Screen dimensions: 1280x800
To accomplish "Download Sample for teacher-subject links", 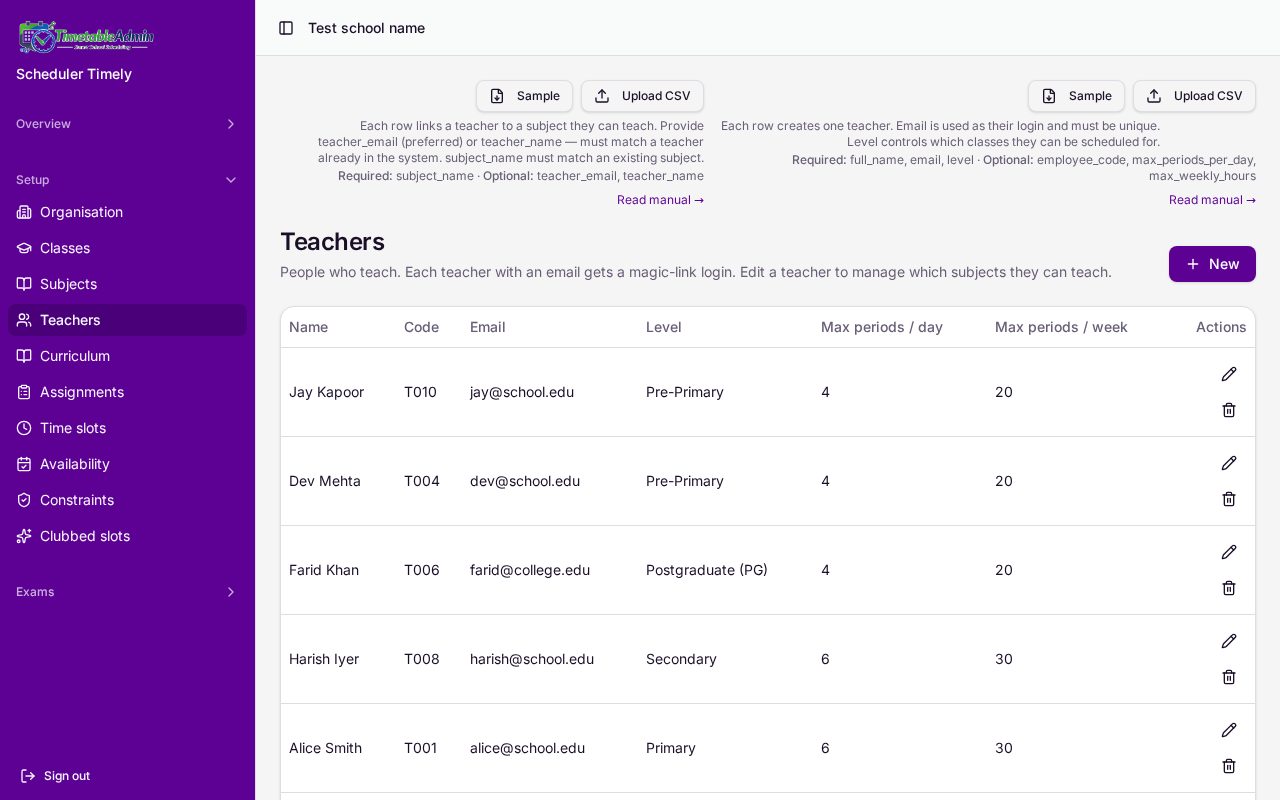I will click(524, 96).
